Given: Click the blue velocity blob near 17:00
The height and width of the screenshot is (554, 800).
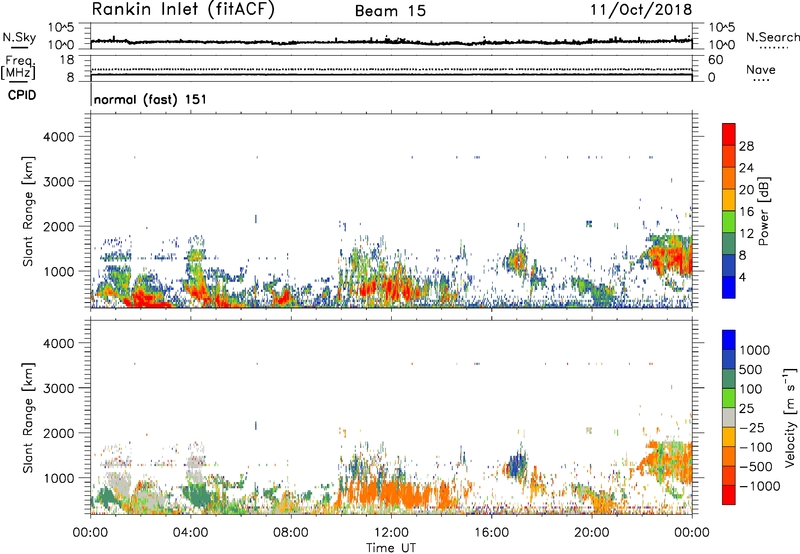Looking at the screenshot, I should pyautogui.click(x=517, y=466).
